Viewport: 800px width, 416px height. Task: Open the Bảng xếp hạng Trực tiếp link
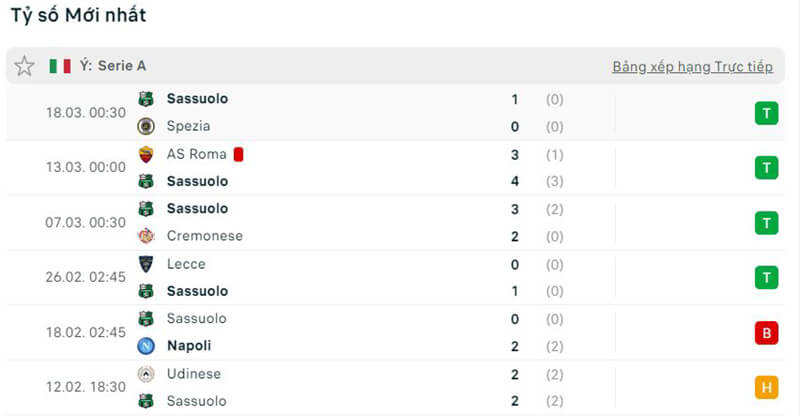pyautogui.click(x=692, y=66)
